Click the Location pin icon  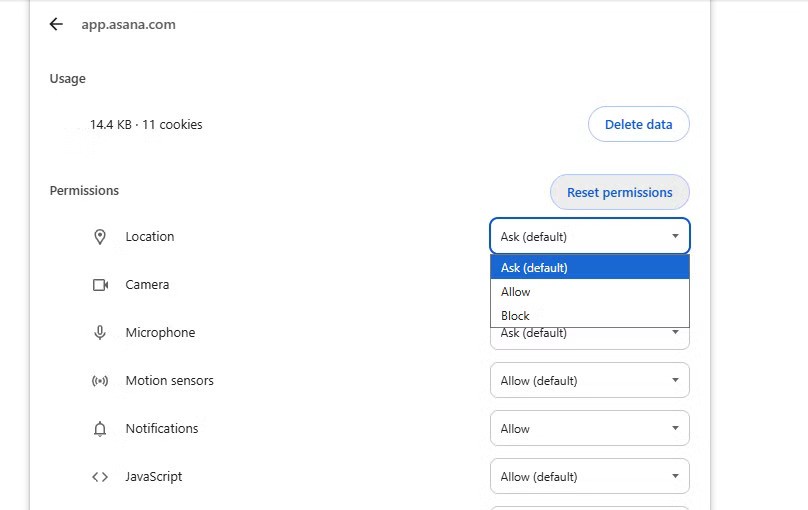pyautogui.click(x=100, y=237)
